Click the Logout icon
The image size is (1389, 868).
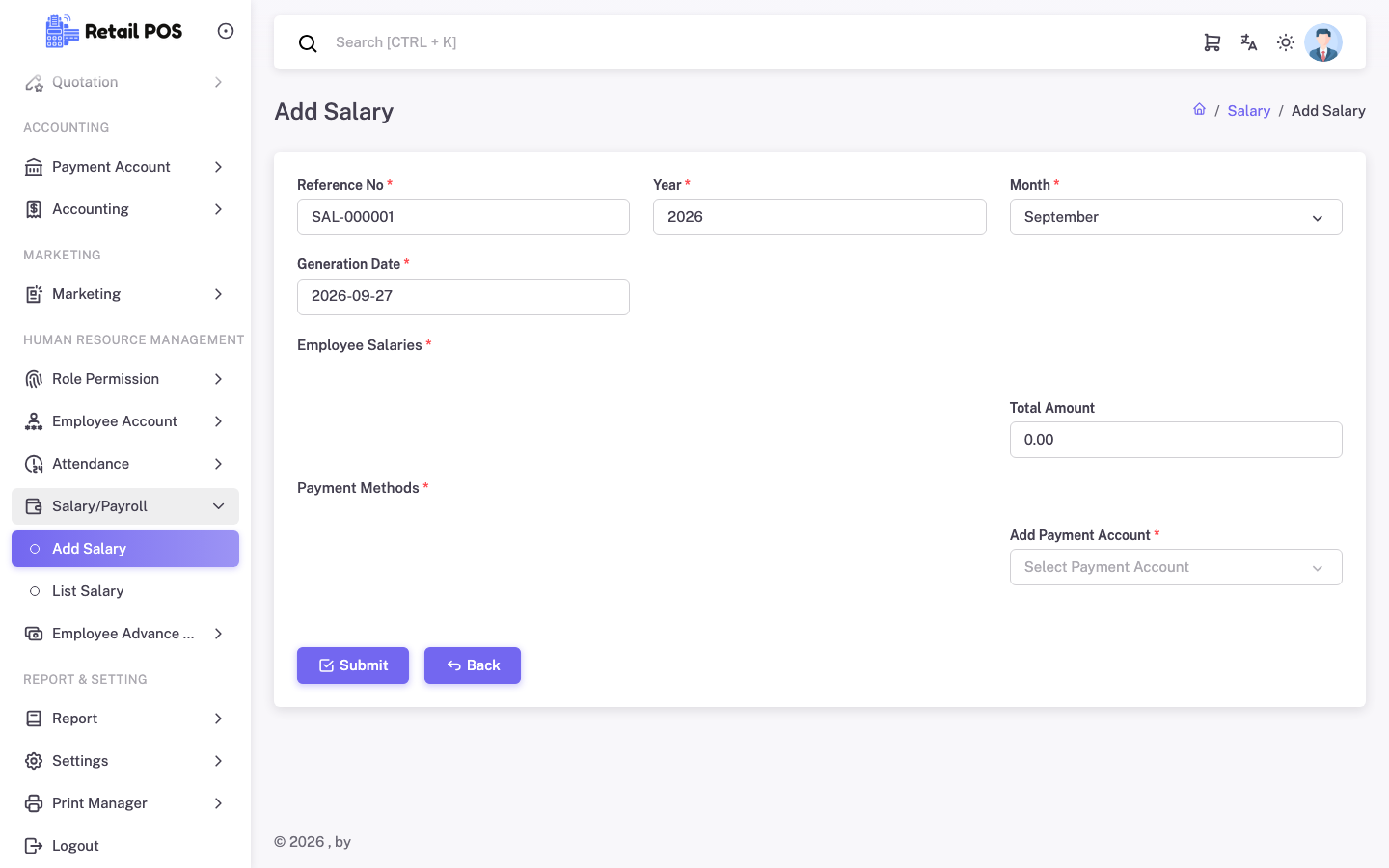(x=34, y=846)
